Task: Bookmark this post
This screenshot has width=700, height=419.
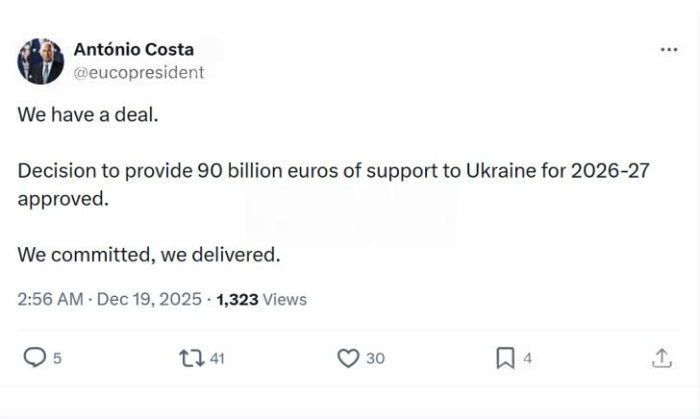Action: (x=506, y=358)
